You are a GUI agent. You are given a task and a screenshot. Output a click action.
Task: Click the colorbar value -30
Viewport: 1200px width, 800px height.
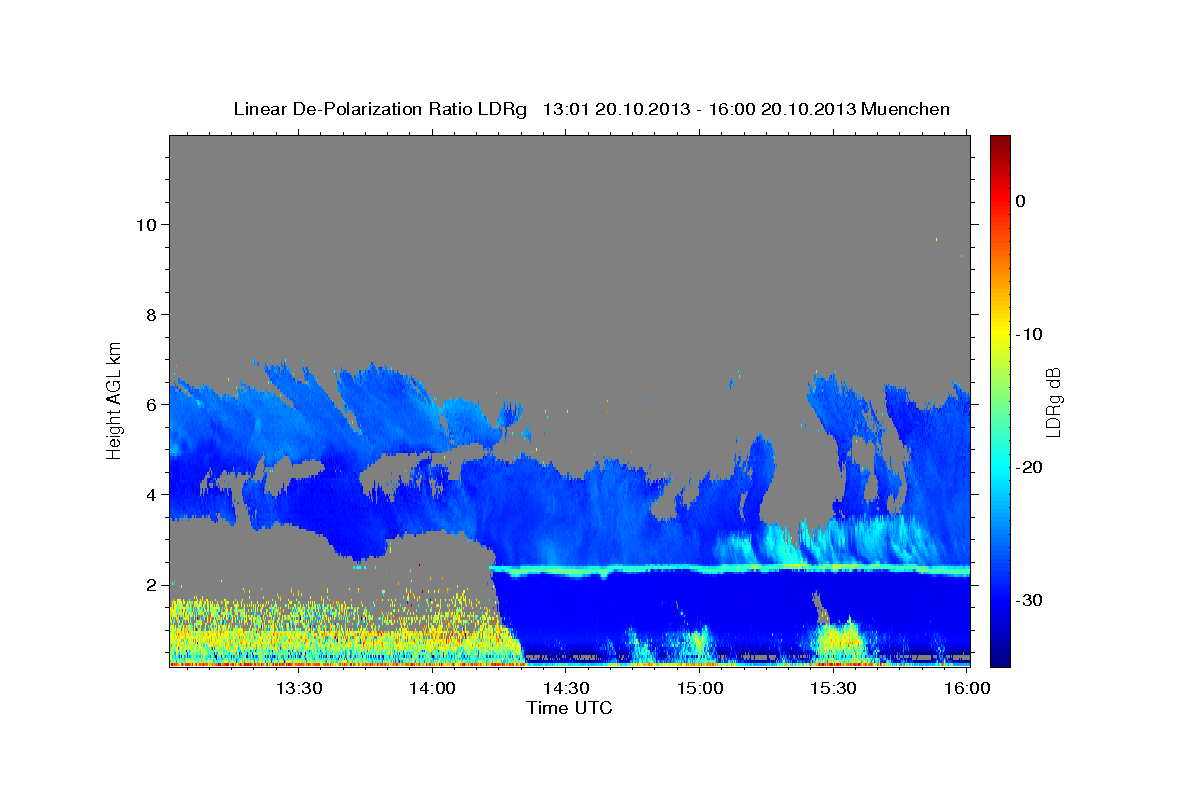point(1030,600)
